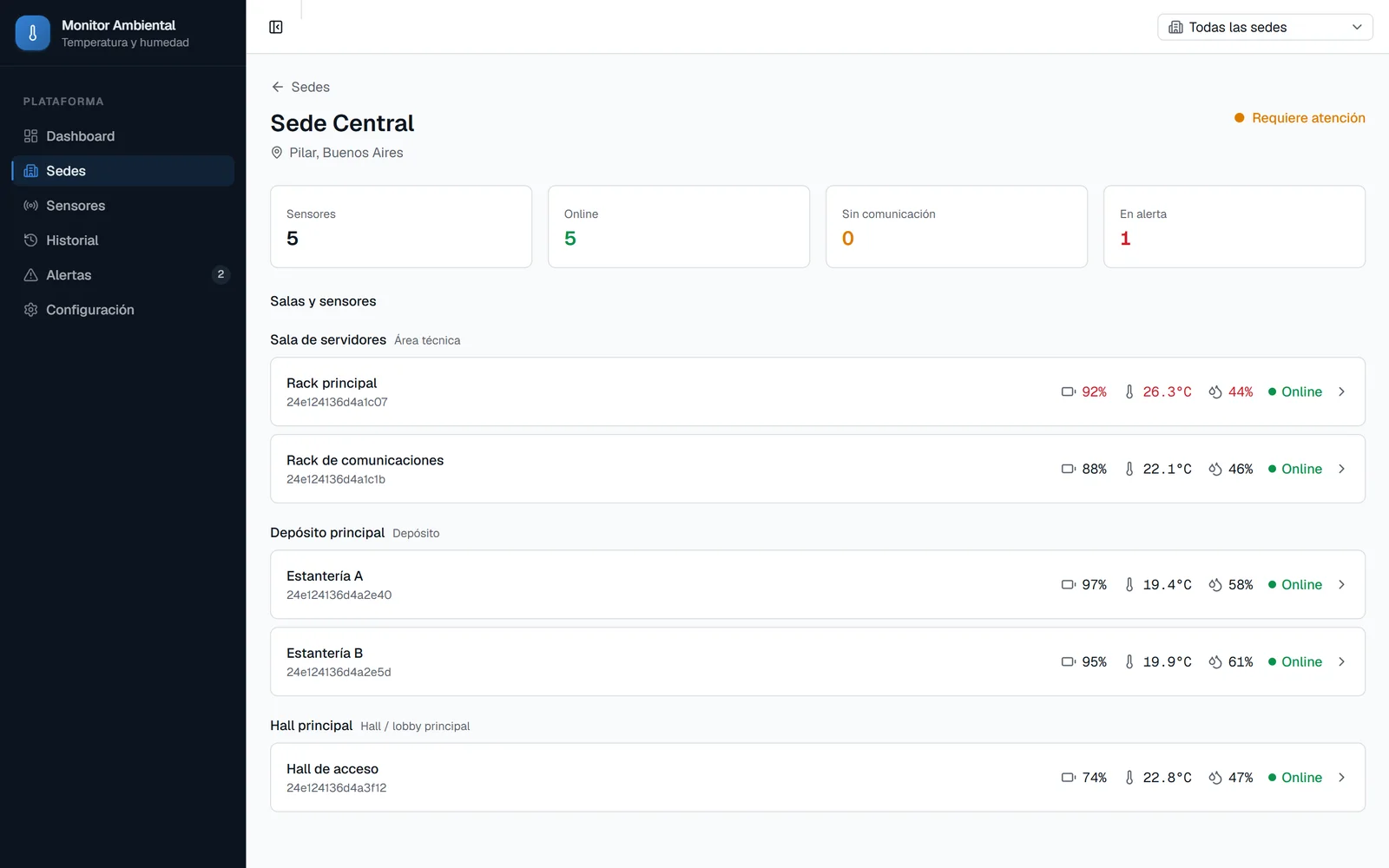Image resolution: width=1389 pixels, height=868 pixels.
Task: Go back via the Sedes breadcrumb link
Action: click(x=300, y=87)
